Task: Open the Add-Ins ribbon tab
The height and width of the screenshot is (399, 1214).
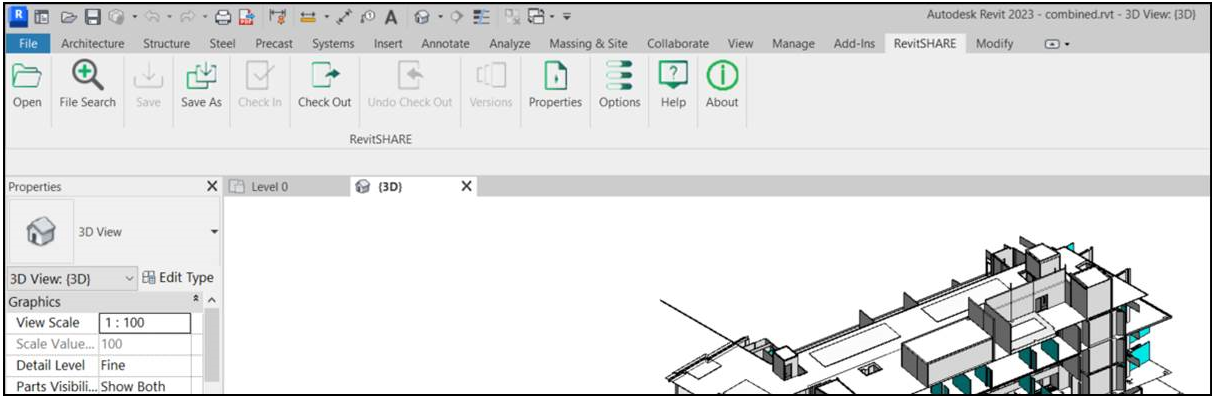Action: [x=855, y=44]
